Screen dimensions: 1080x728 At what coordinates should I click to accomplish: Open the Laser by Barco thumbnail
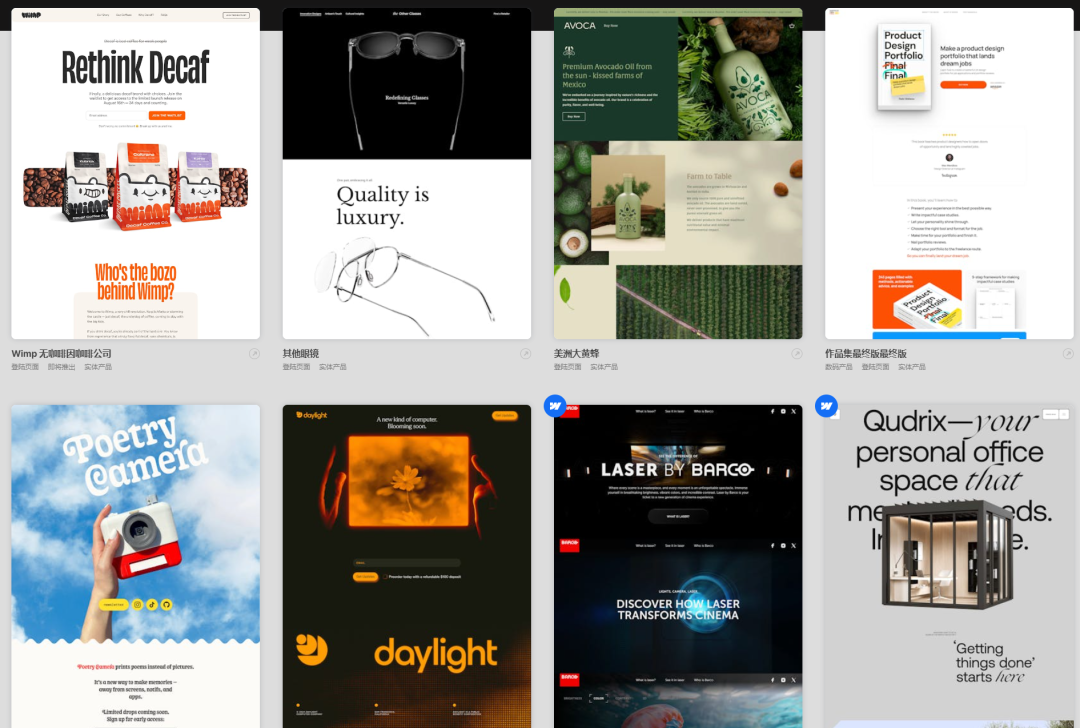point(678,566)
